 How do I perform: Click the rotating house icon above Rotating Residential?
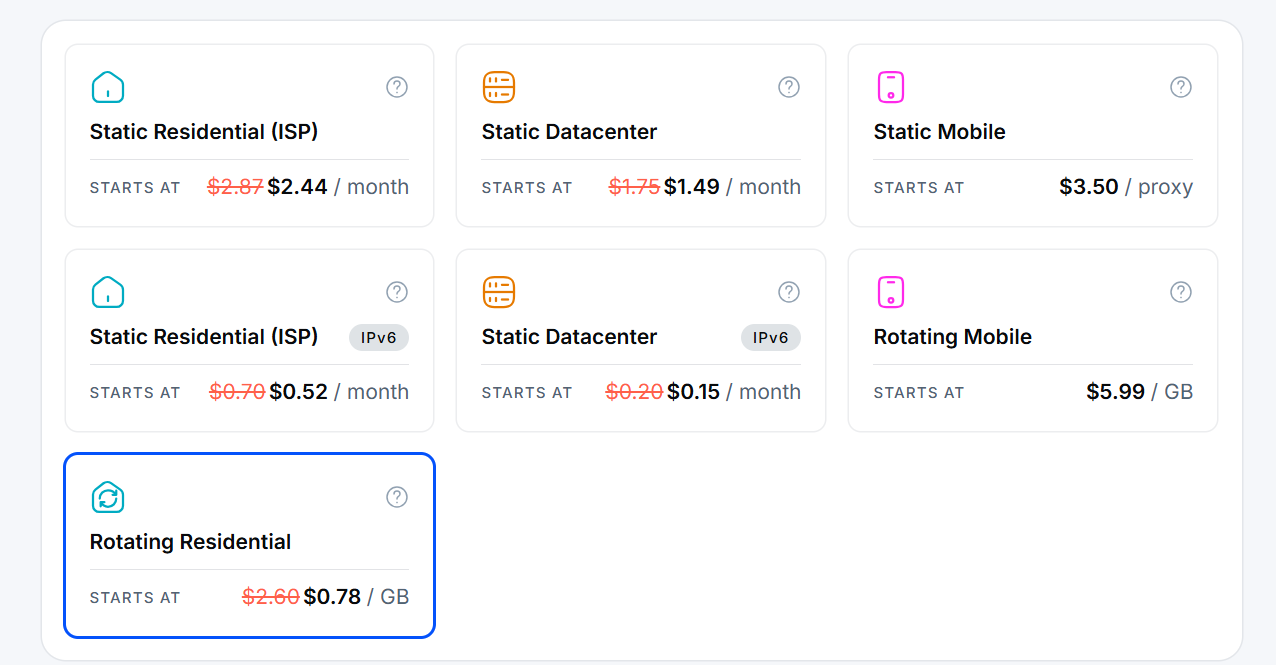point(107,497)
